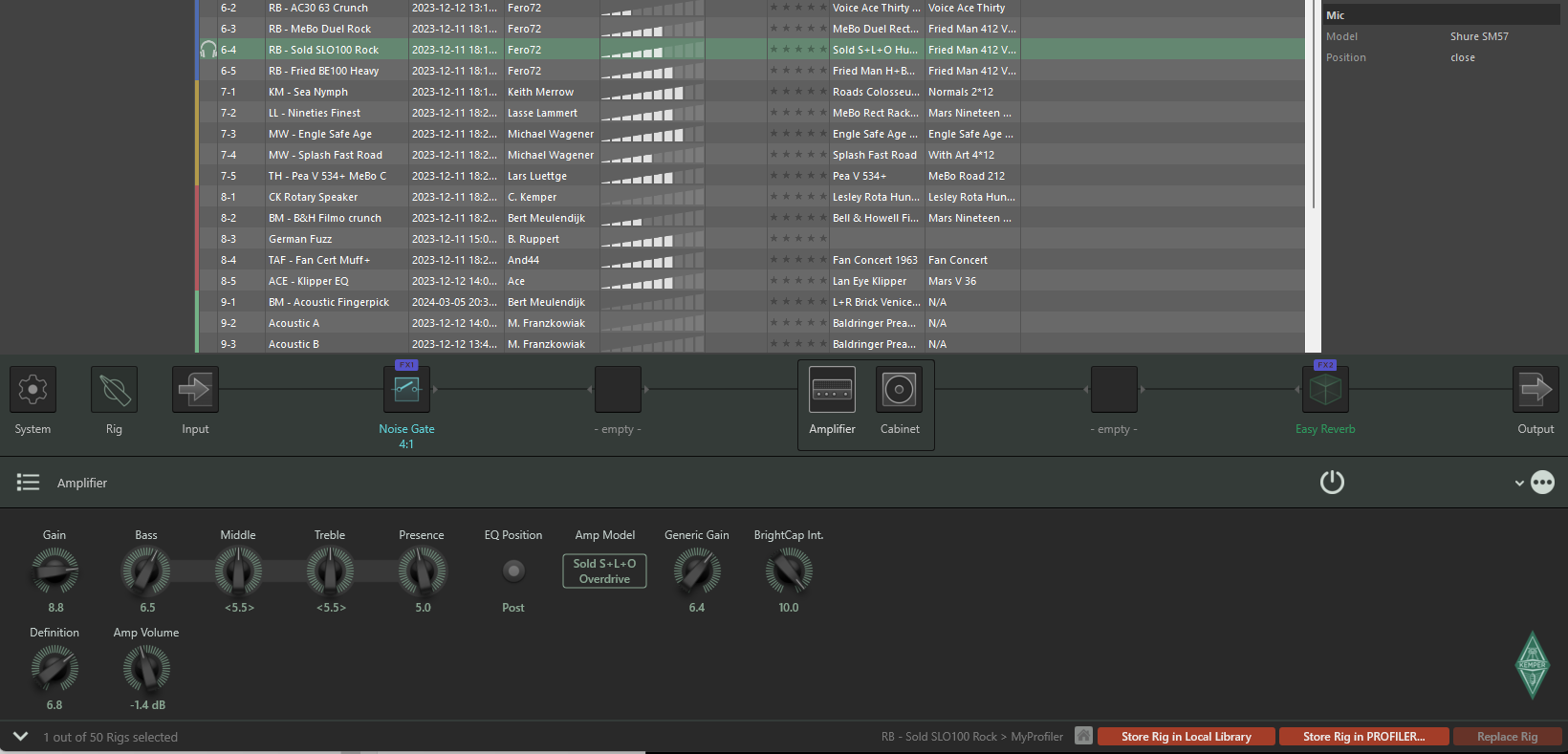This screenshot has height=754, width=1568.
Task: Click the gain meter bars on row 8-1
Action: click(652, 197)
